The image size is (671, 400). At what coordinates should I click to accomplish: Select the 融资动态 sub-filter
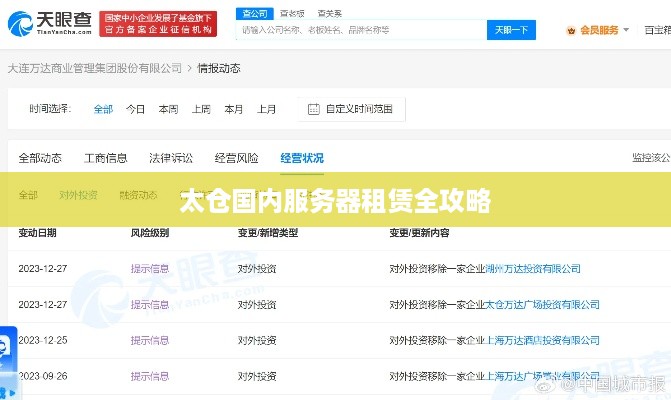click(138, 196)
